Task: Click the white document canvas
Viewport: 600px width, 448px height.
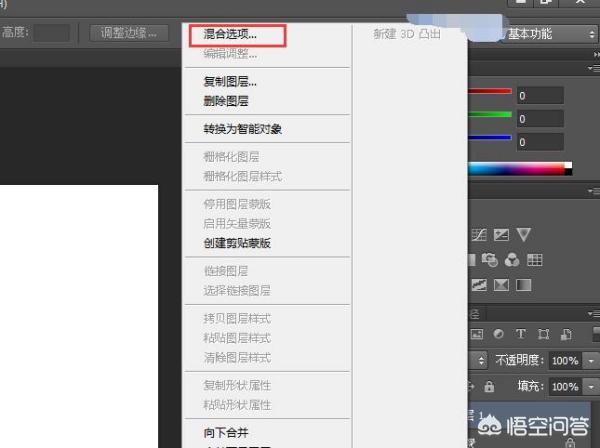Action: click(79, 316)
